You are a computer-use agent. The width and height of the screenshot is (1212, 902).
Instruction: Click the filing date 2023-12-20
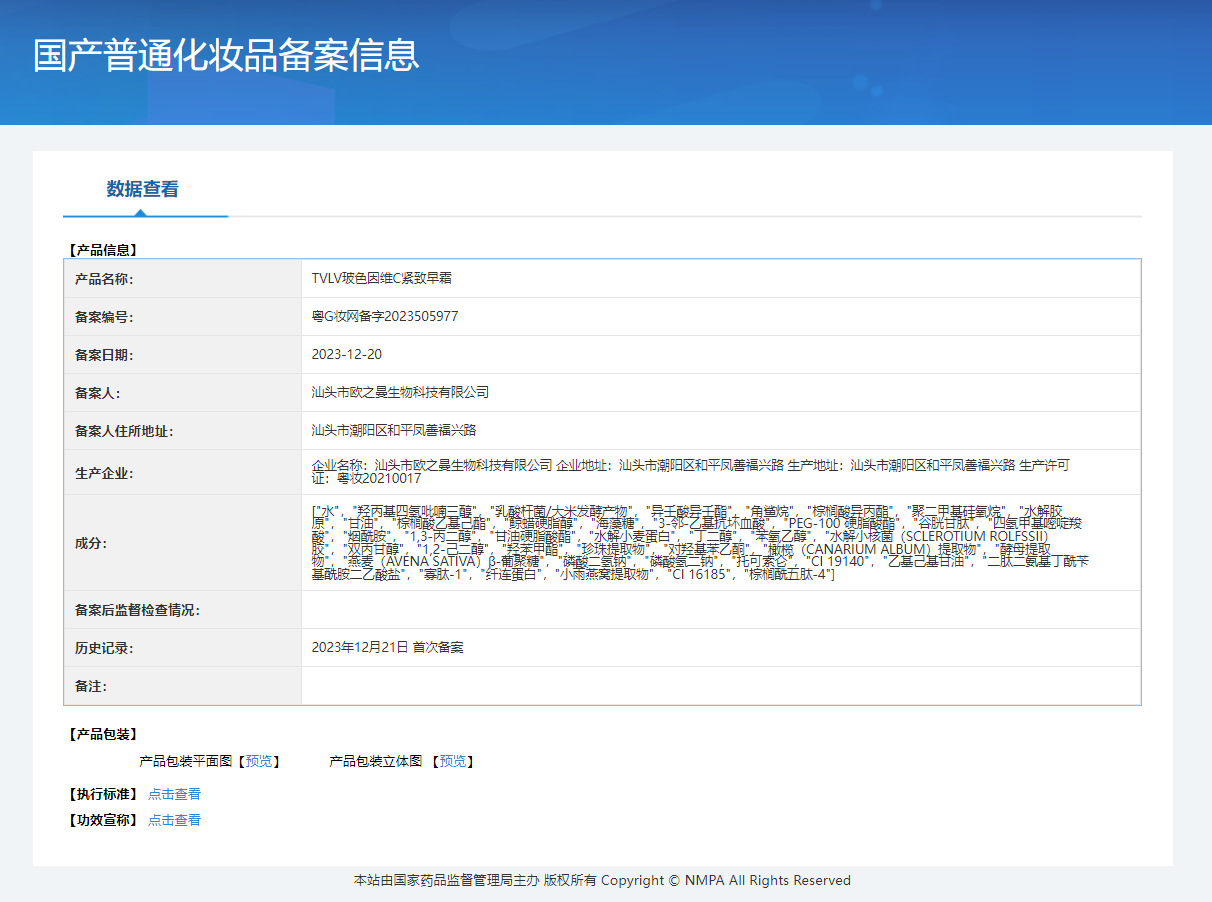pyautogui.click(x=346, y=354)
